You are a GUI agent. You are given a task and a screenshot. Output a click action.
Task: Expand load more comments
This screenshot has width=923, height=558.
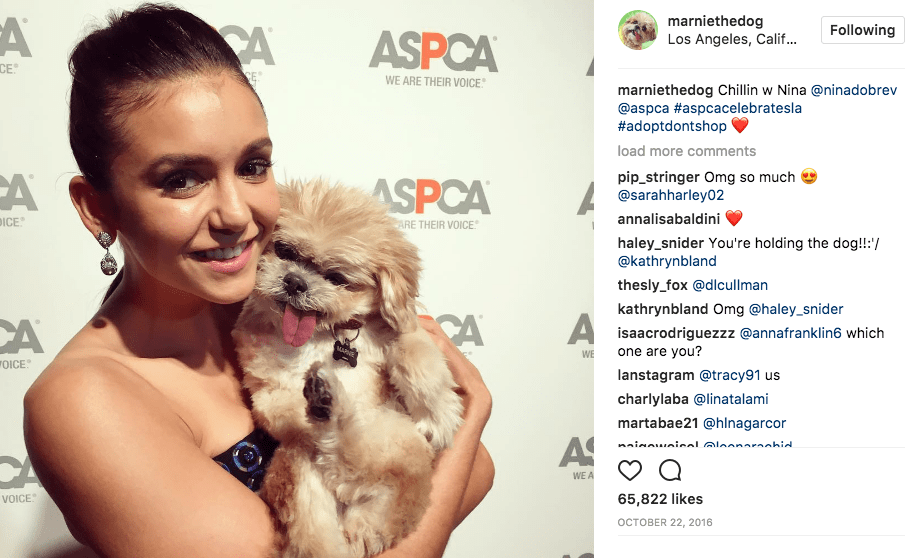pyautogui.click(x=686, y=151)
